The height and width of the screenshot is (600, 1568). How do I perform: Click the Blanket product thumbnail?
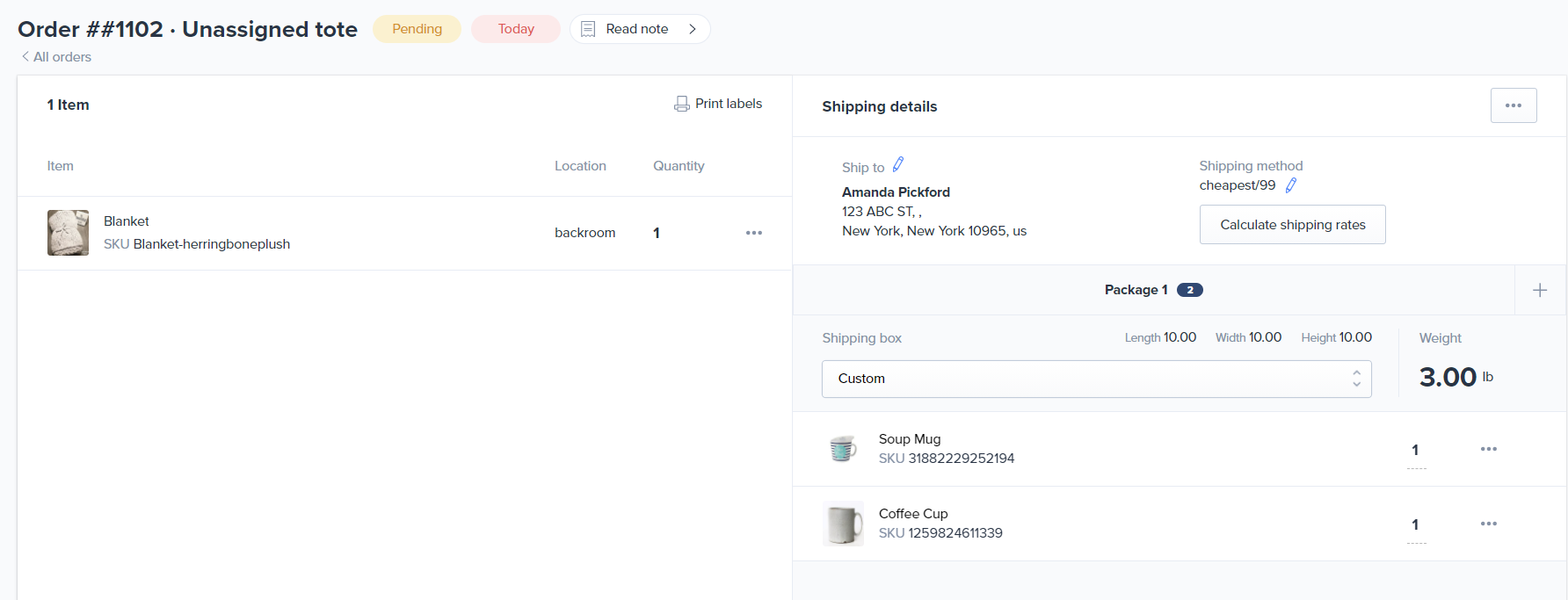click(x=68, y=233)
